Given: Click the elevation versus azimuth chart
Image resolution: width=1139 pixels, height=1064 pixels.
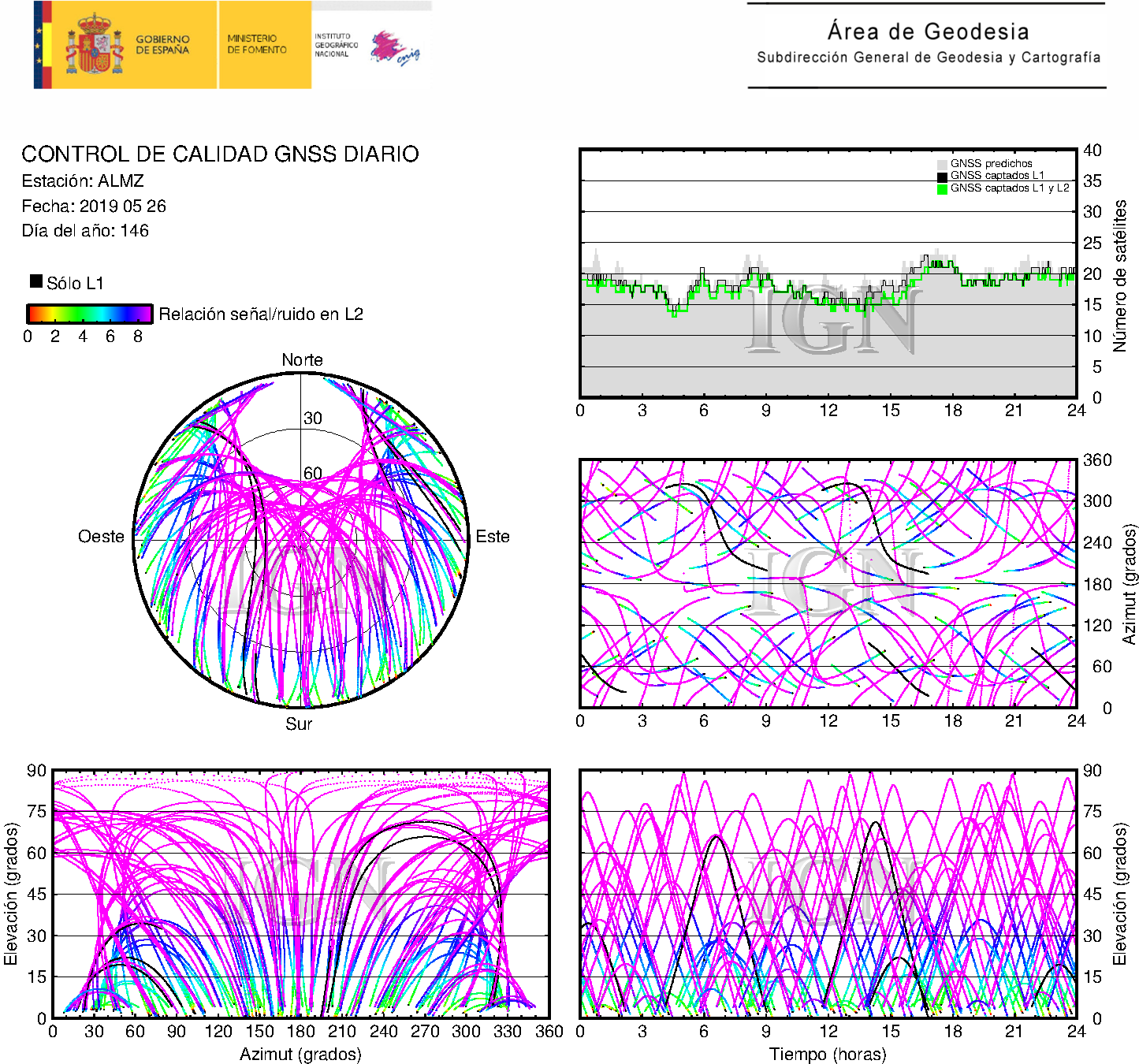Looking at the screenshot, I should pyautogui.click(x=300, y=894).
